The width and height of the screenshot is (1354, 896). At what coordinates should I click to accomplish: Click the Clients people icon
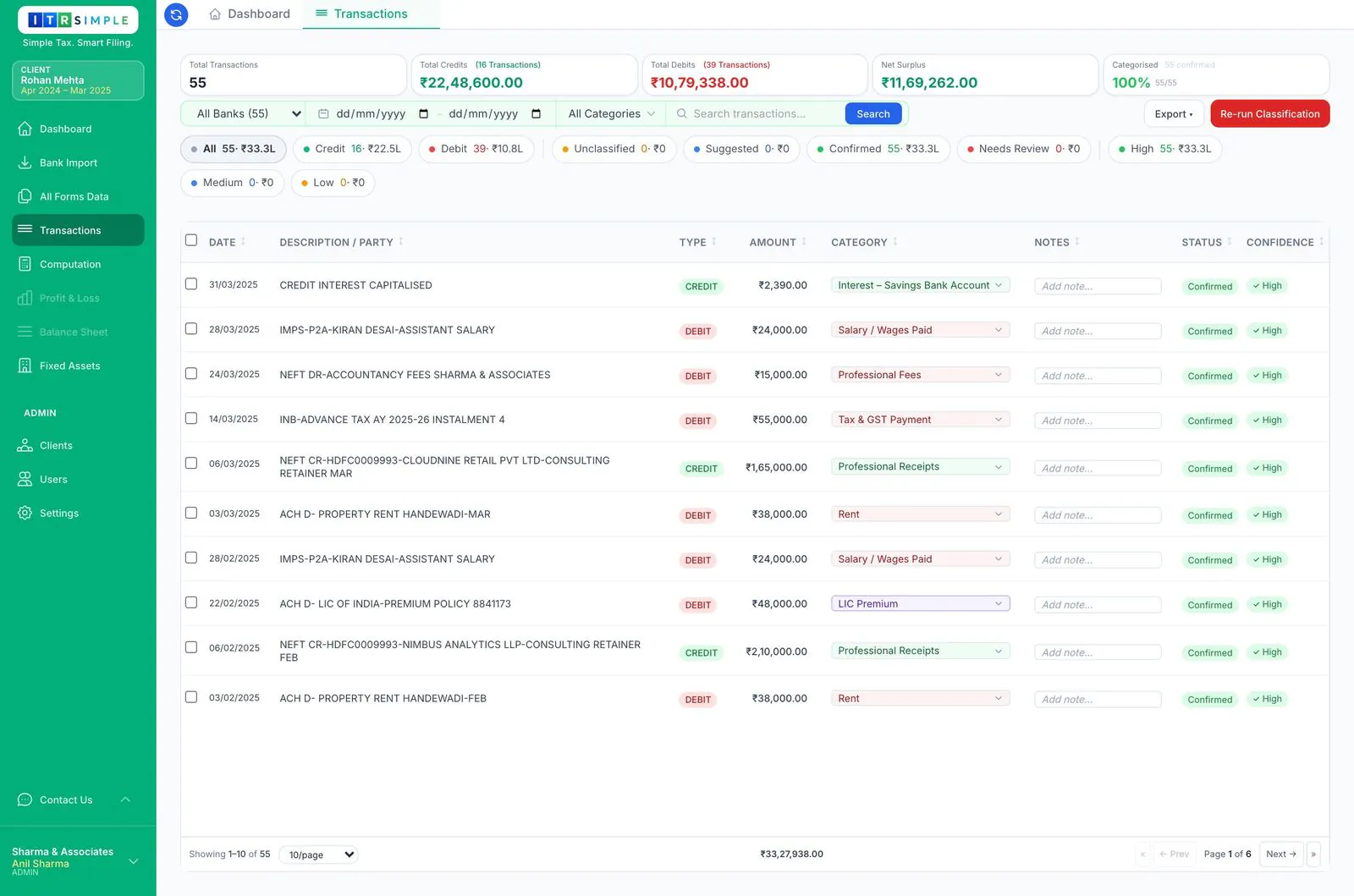(x=25, y=445)
